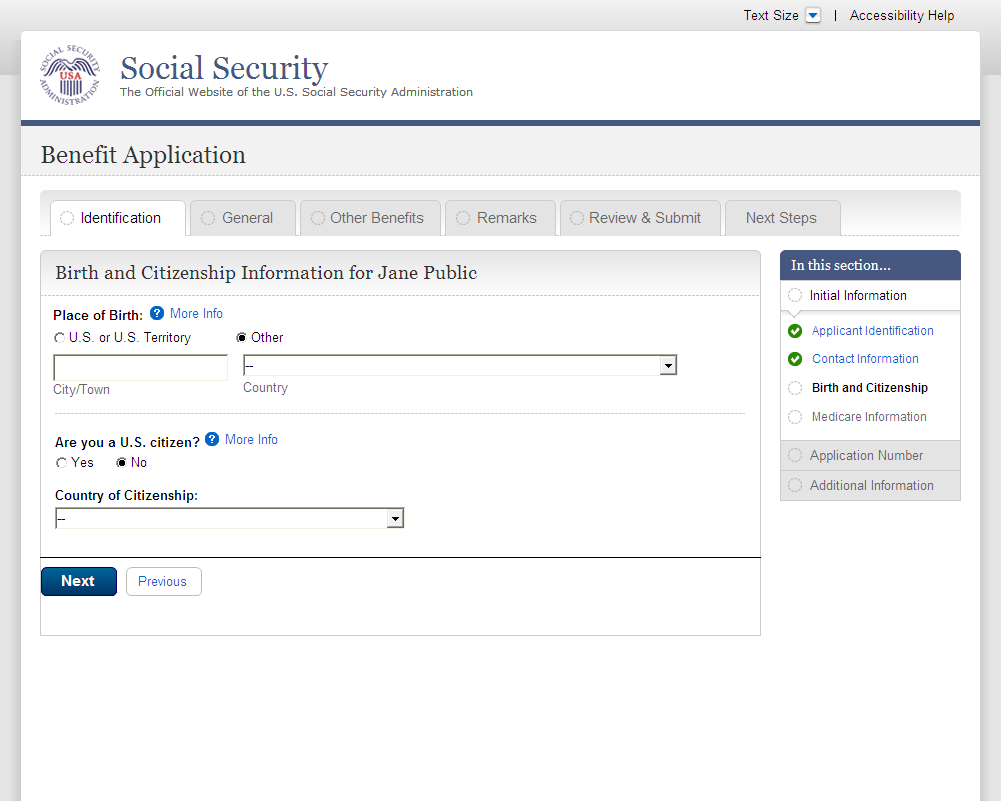Click the circle icon beside Initial Information

795,295
